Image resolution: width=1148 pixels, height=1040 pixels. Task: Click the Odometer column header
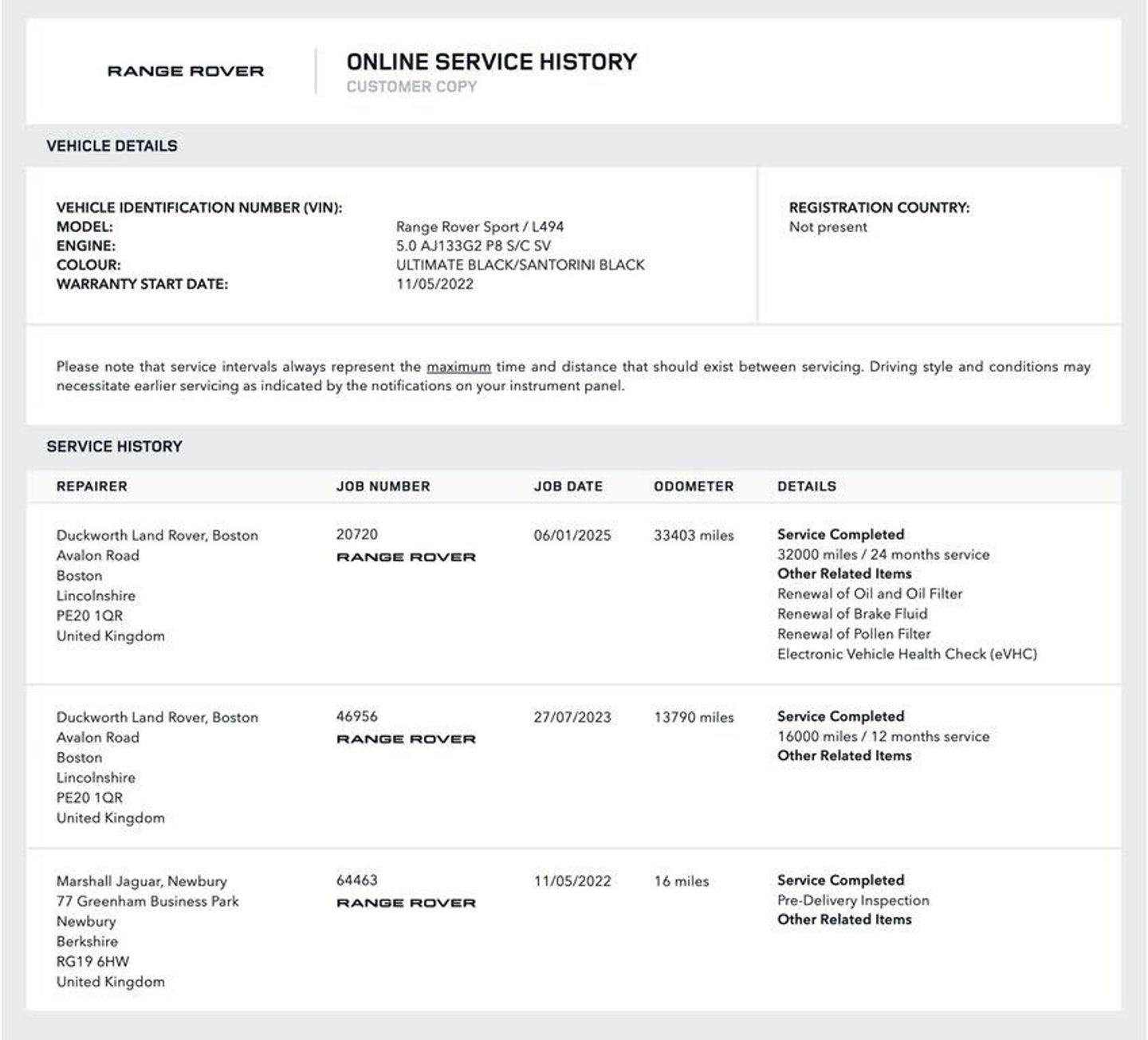[x=694, y=487]
